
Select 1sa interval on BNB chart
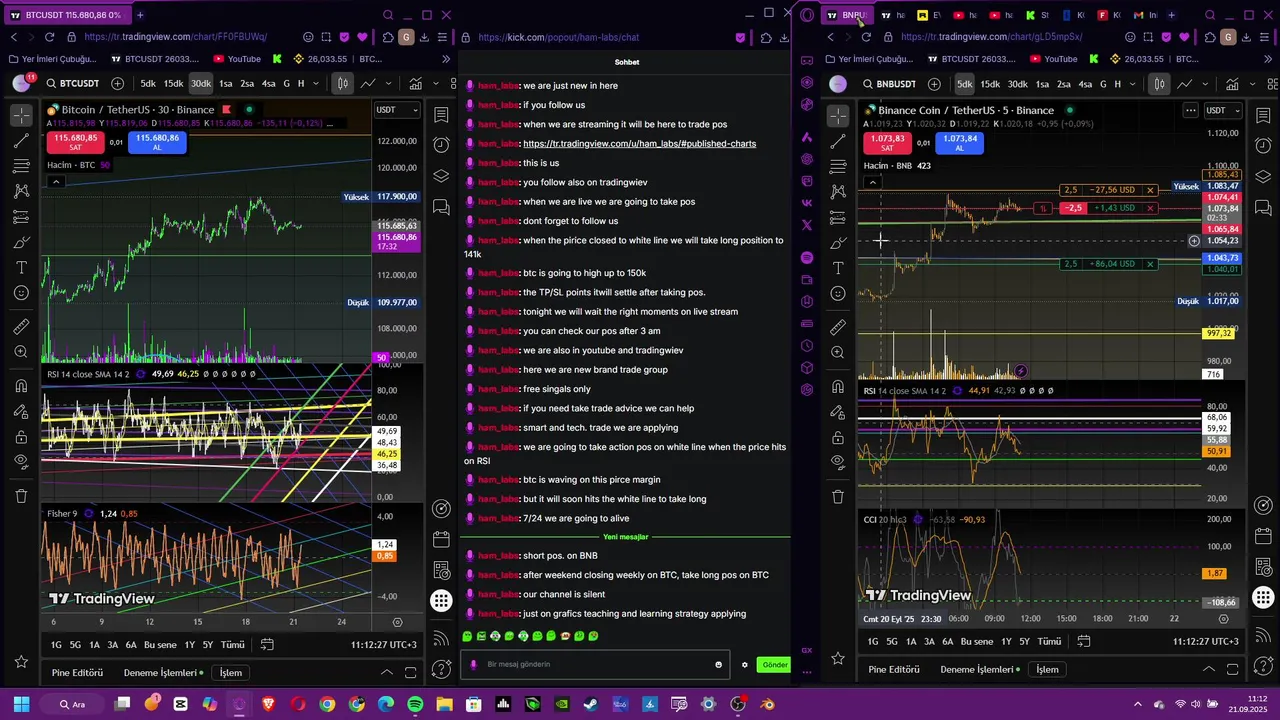pyautogui.click(x=1042, y=84)
